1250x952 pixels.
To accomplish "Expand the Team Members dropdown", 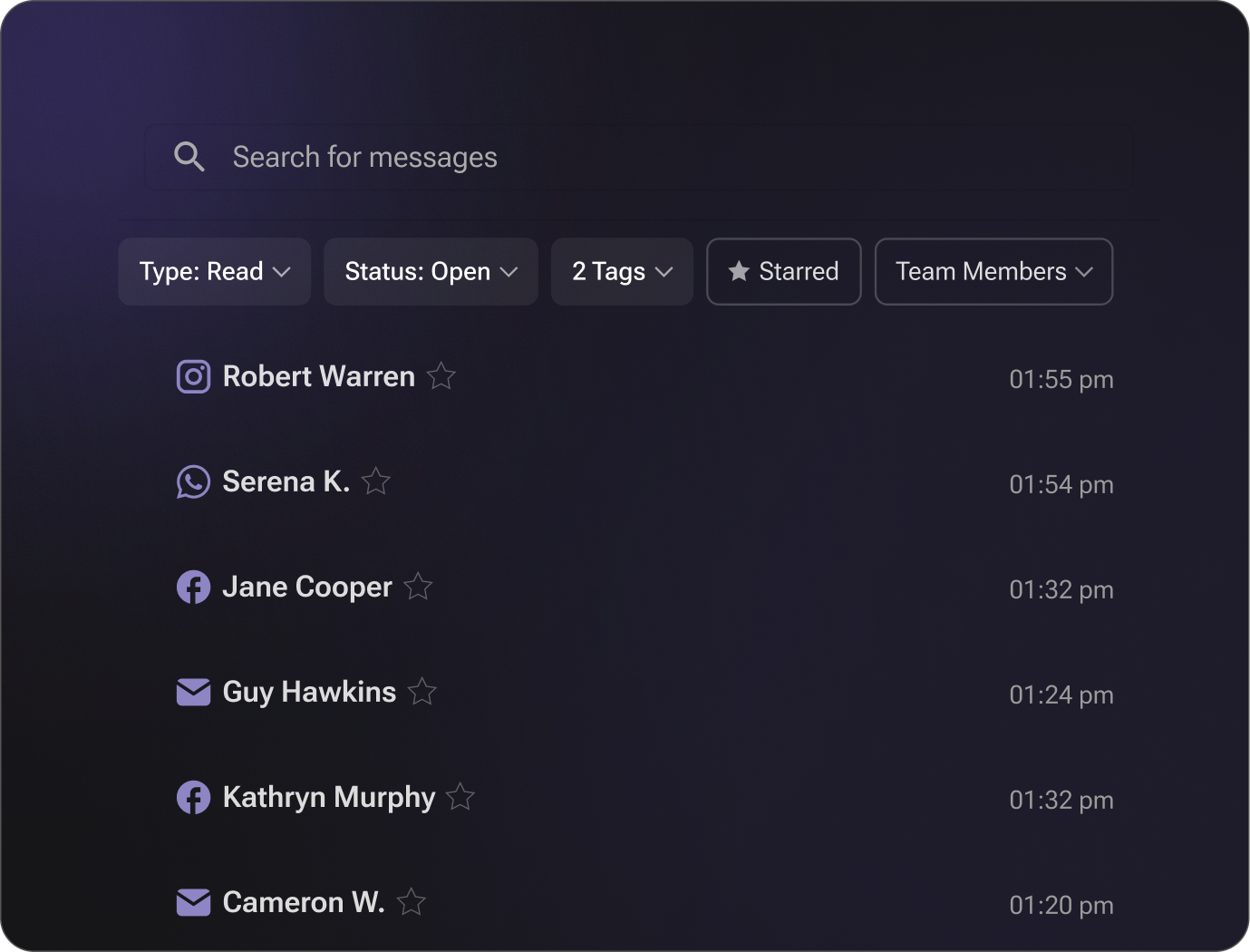I will tap(993, 272).
